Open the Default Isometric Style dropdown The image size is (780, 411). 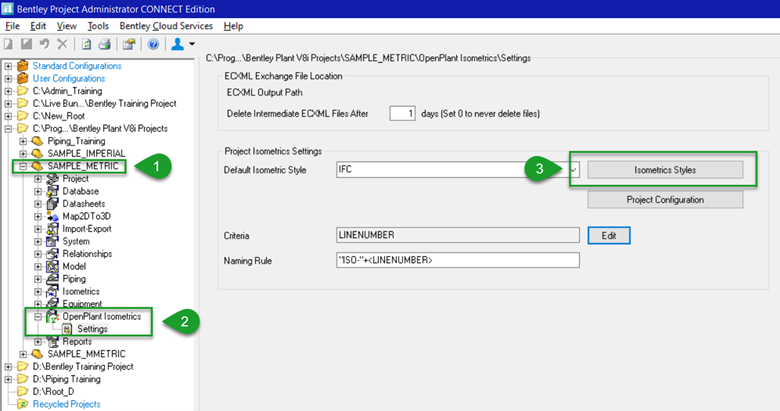(x=574, y=170)
